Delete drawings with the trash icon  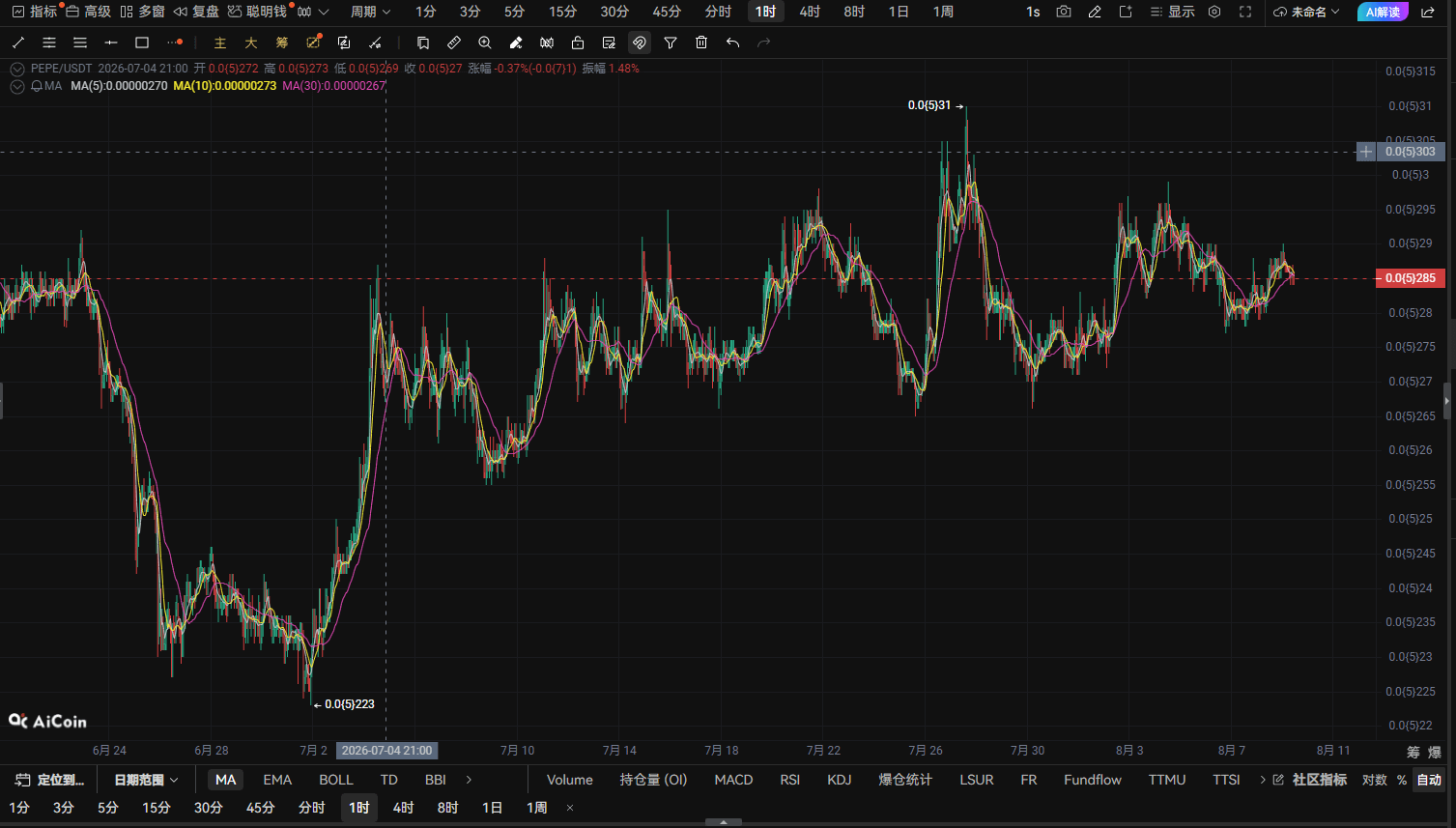(701, 43)
